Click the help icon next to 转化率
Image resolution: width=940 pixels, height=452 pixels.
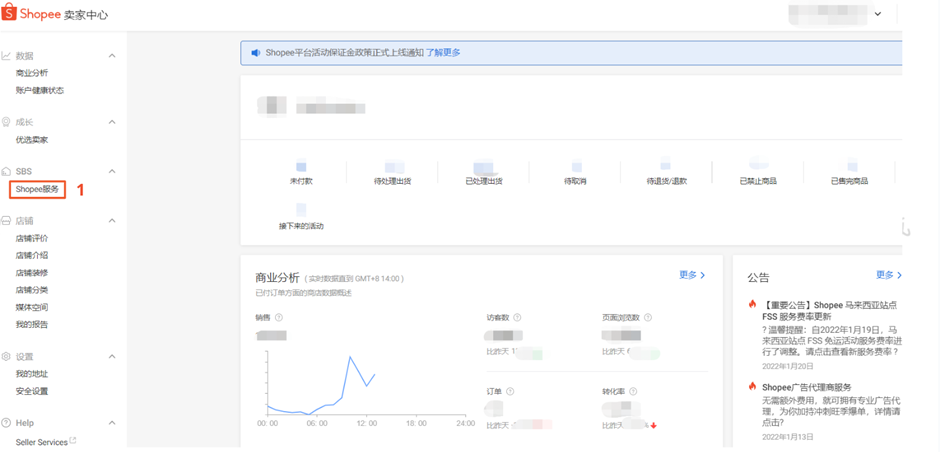click(x=633, y=391)
